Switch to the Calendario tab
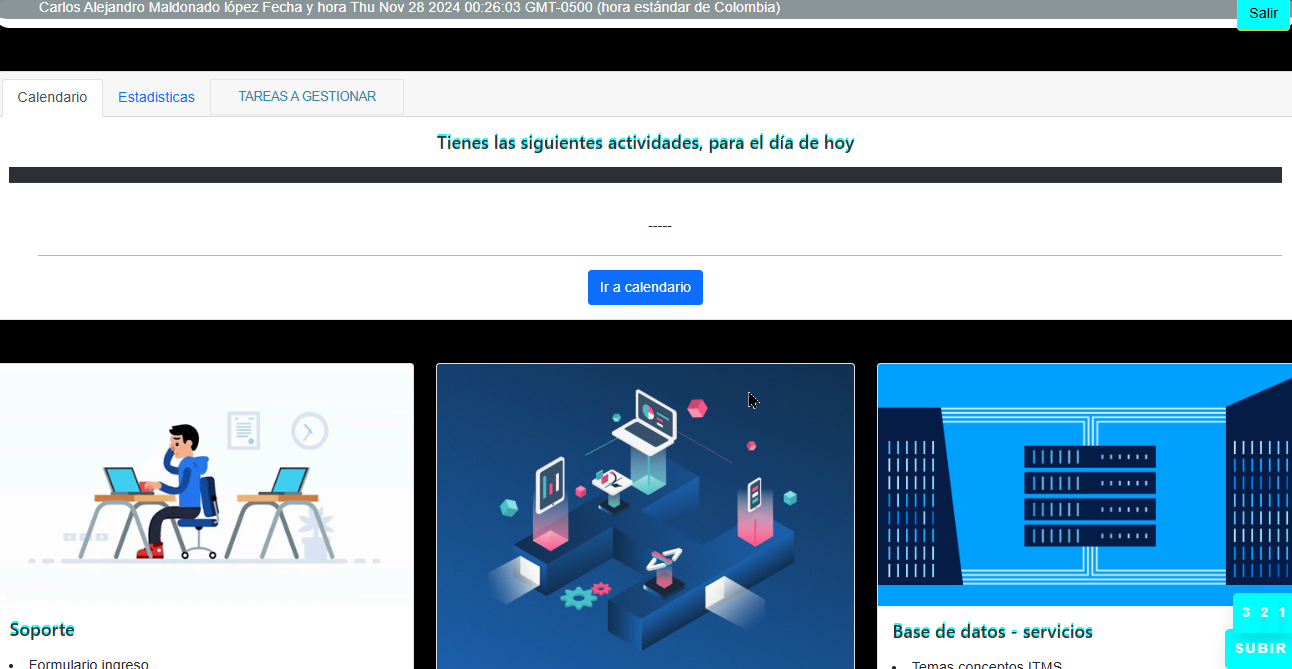Screen dimensions: 1292x669 pyautogui.click(x=52, y=98)
